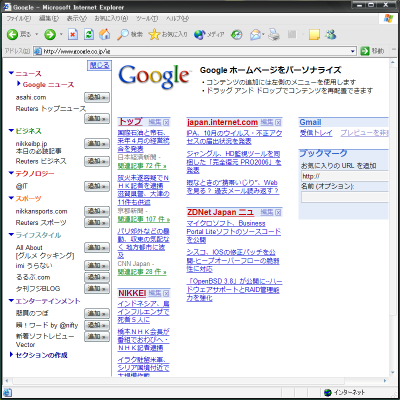400x400 pixels.
Task: Add 懸賞のつぼ with its 追加 button
Action: tap(97, 314)
